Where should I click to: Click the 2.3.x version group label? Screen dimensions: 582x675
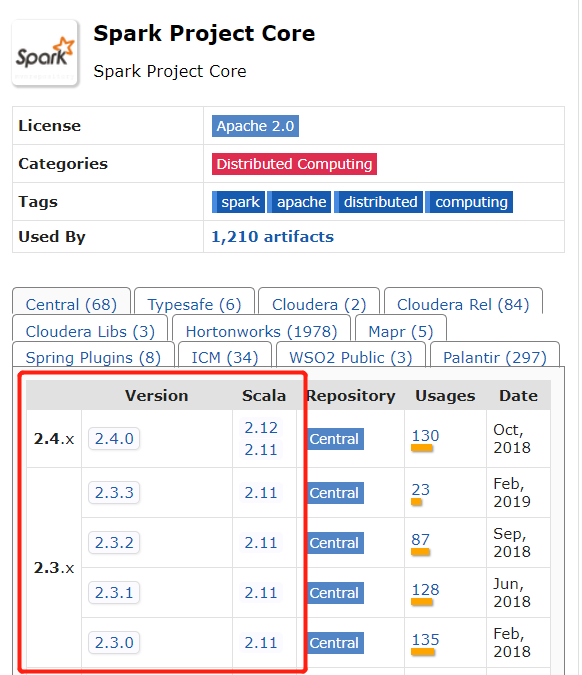54,568
